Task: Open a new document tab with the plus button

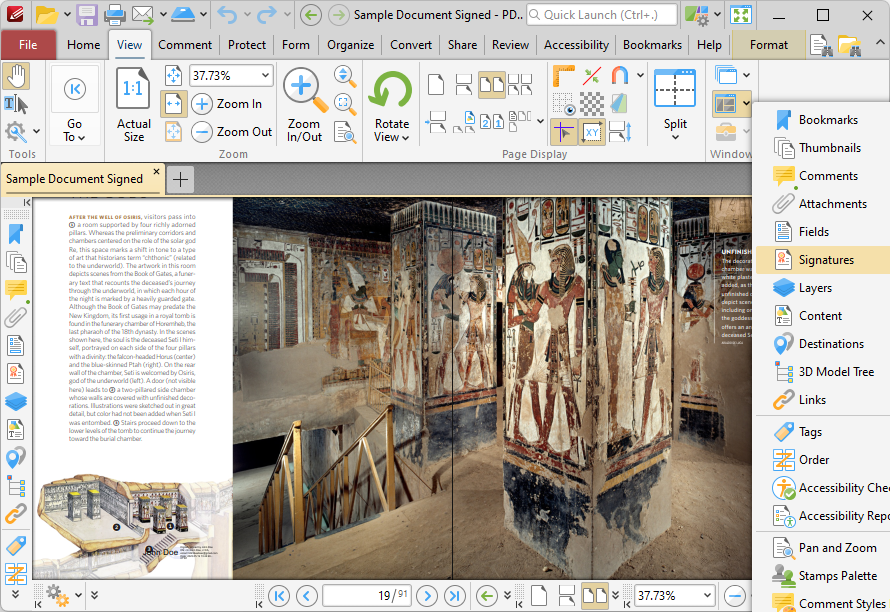Action: [180, 179]
